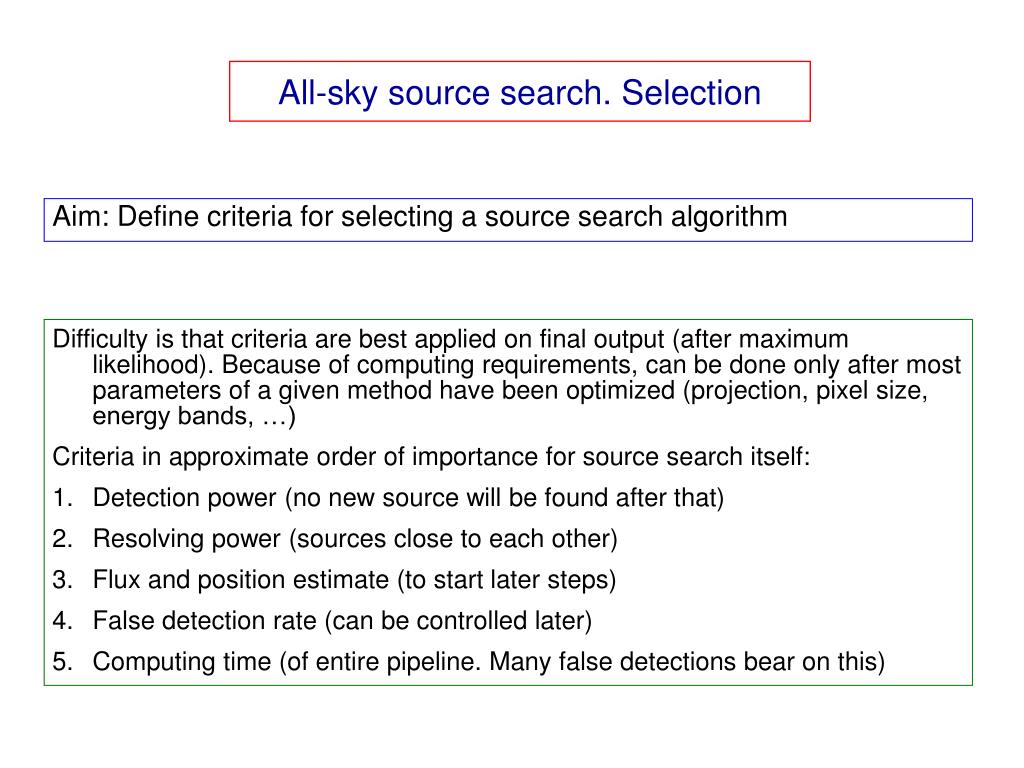The image size is (1024, 768).
Task: Click the text '(to start later steps)'
Action: 507,580
